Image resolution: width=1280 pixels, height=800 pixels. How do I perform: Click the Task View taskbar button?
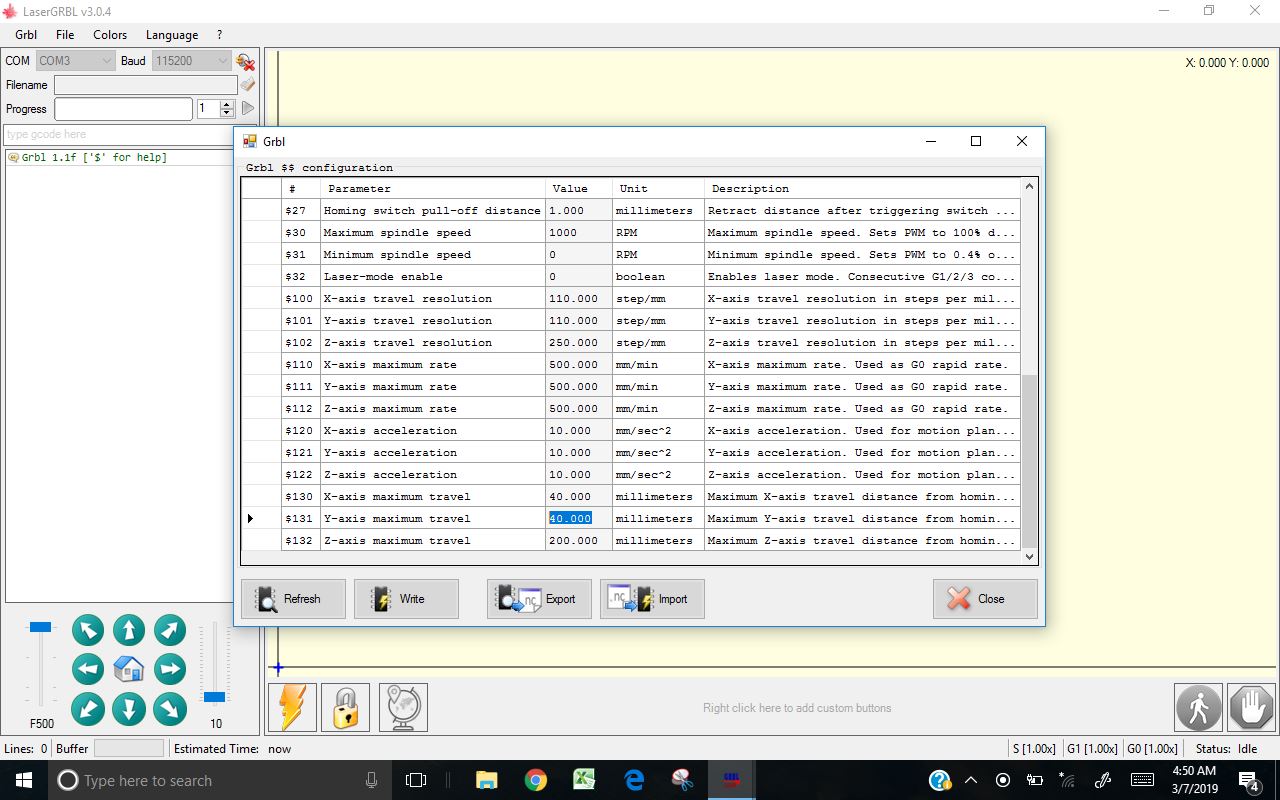pos(416,780)
